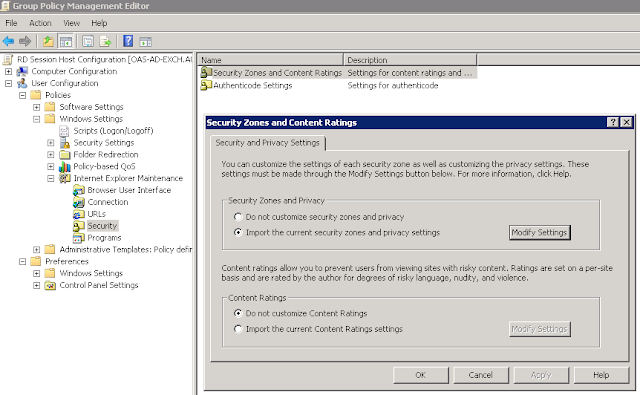Click the Up one level folder icon

(x=48, y=41)
